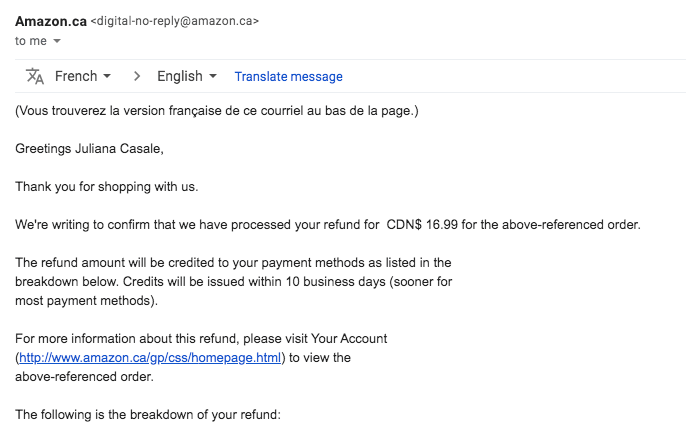The height and width of the screenshot is (434, 686).
Task: Click the sender name Amazon.ca
Action: [x=51, y=21]
